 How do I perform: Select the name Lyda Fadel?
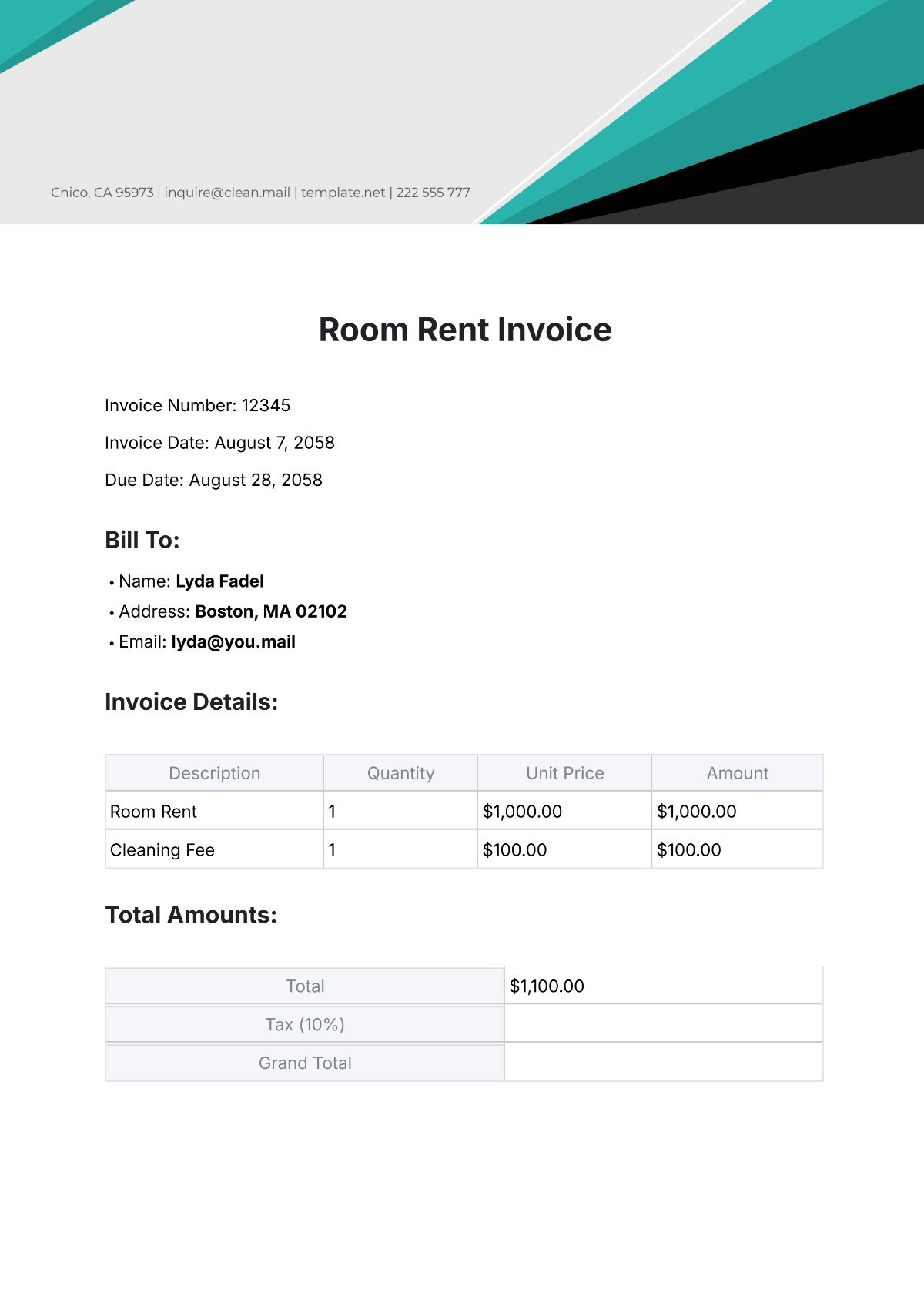[x=219, y=581]
